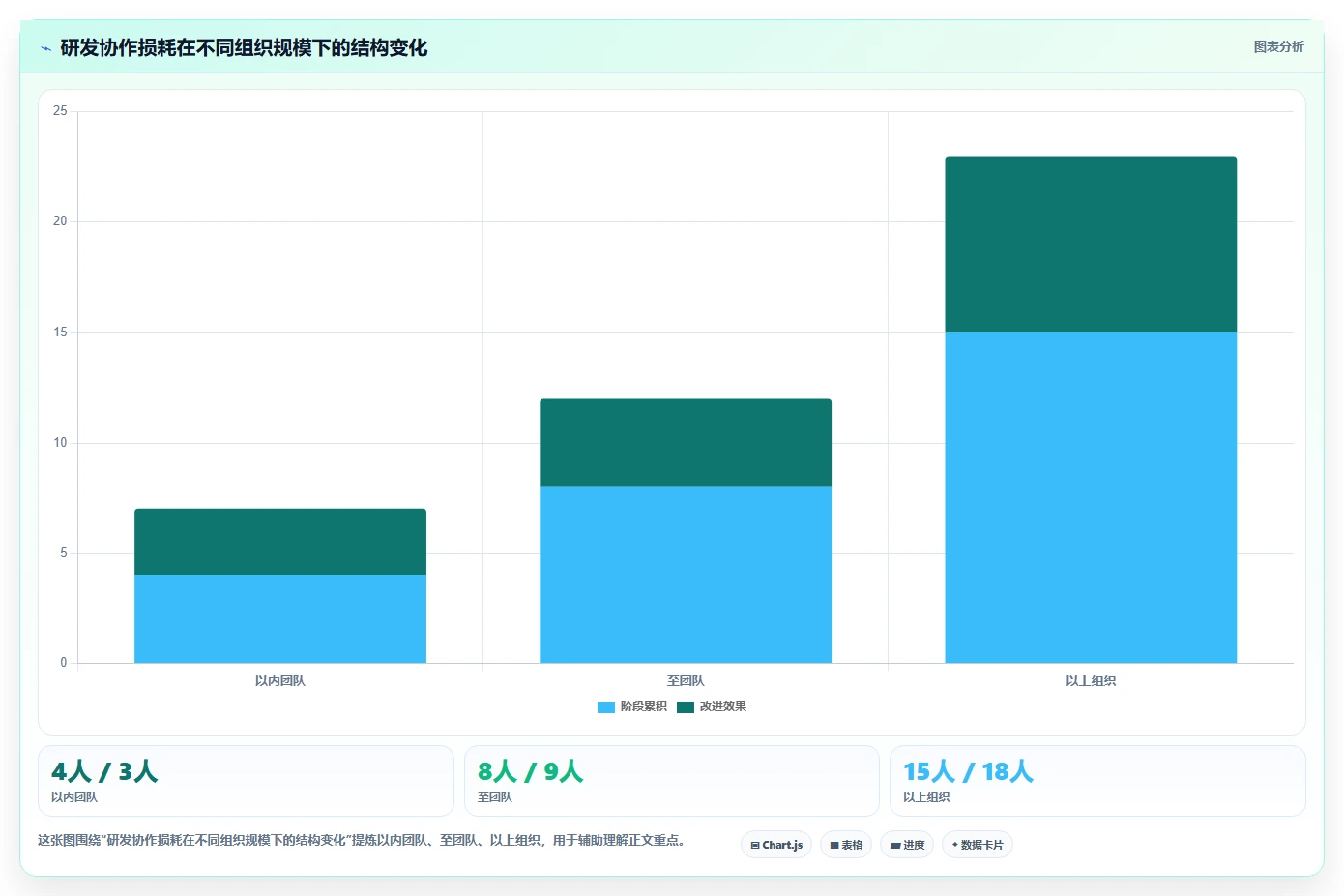Click the 图表分析 label in the header
Screen dimensions: 1344x896
point(1278,46)
